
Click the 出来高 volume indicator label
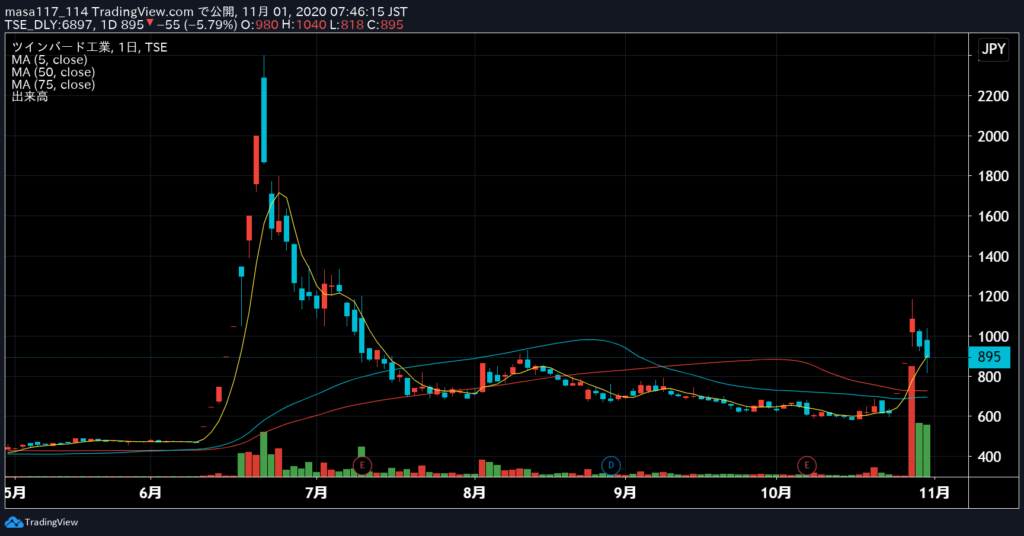pos(29,97)
